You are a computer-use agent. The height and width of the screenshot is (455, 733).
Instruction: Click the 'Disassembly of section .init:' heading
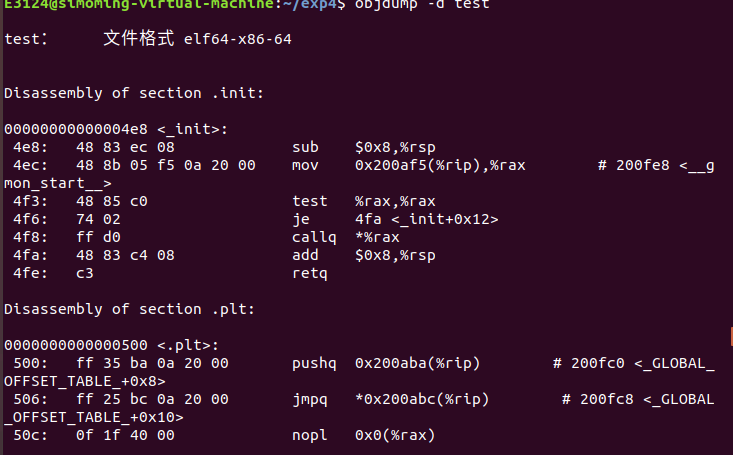click(x=134, y=93)
